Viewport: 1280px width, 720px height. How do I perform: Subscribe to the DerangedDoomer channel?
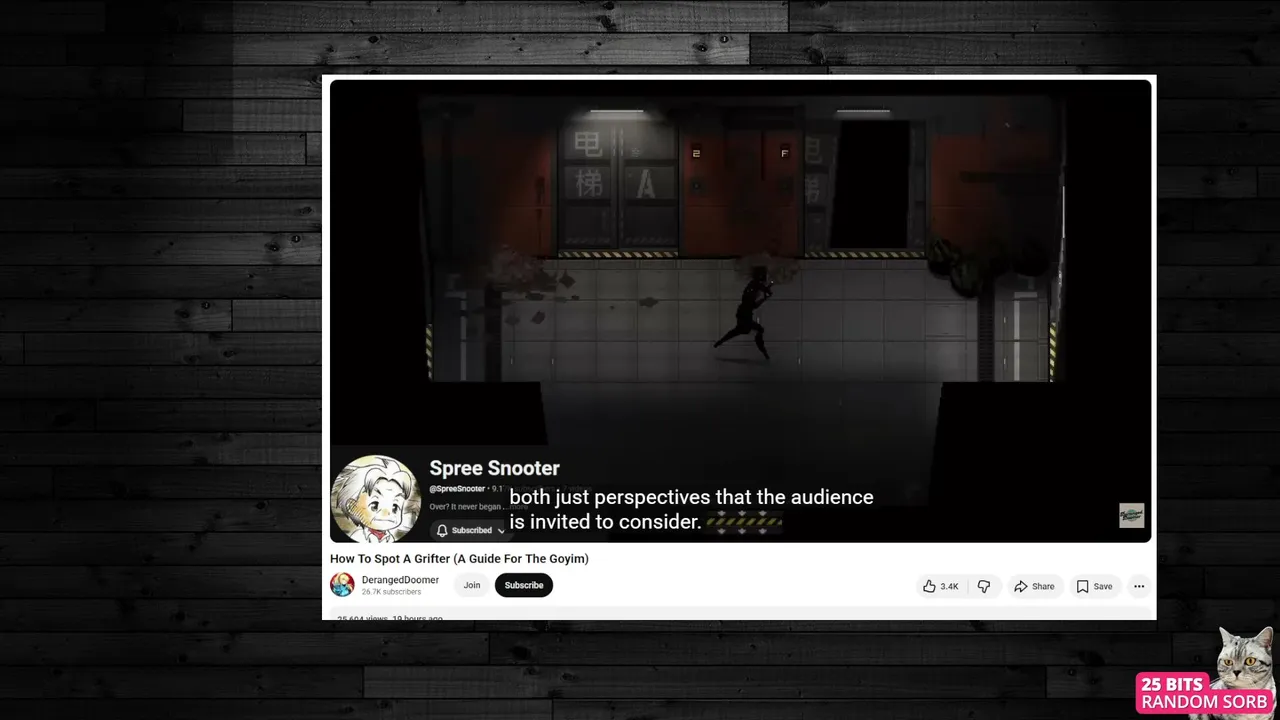524,585
